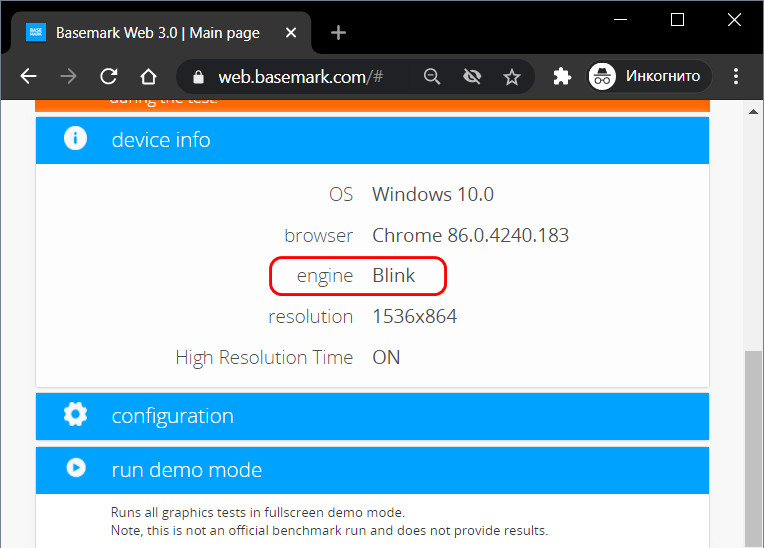This screenshot has width=764, height=548.
Task: Go back with the browser back arrow
Action: pyautogui.click(x=29, y=76)
